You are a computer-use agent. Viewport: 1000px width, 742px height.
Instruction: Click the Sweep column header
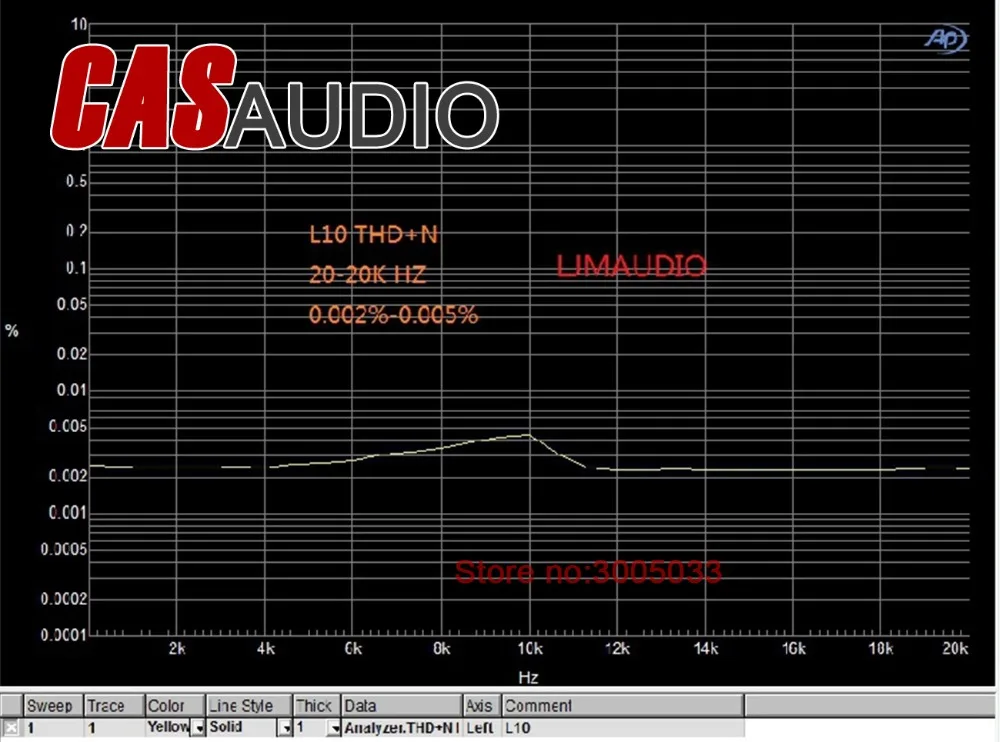click(53, 706)
